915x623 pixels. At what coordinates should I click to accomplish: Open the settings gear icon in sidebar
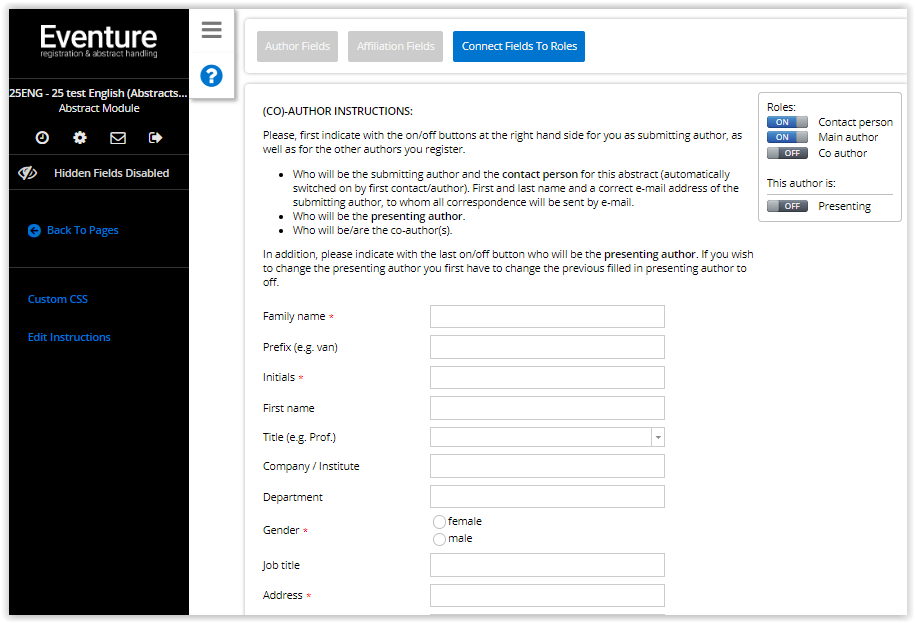(80, 138)
